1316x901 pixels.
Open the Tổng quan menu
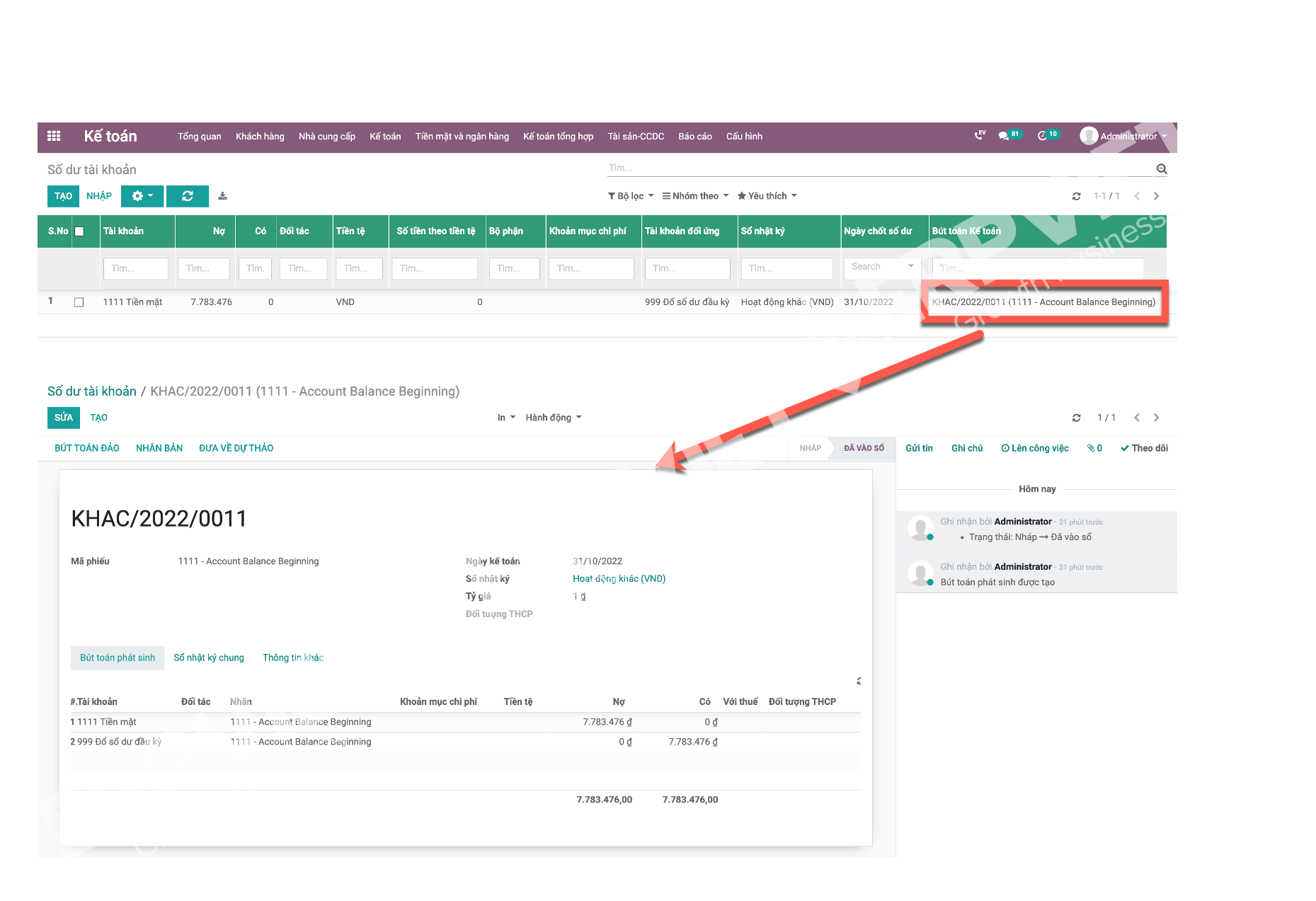click(x=200, y=136)
